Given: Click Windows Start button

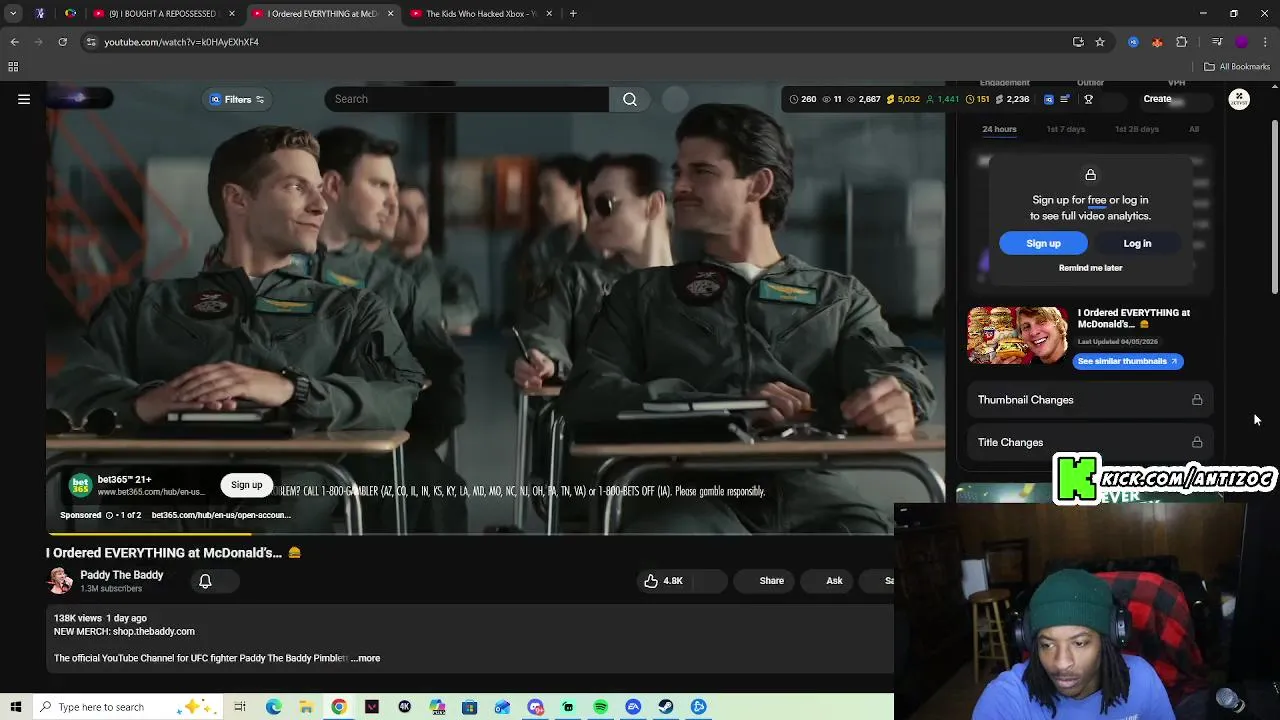Looking at the screenshot, I should tap(16, 707).
